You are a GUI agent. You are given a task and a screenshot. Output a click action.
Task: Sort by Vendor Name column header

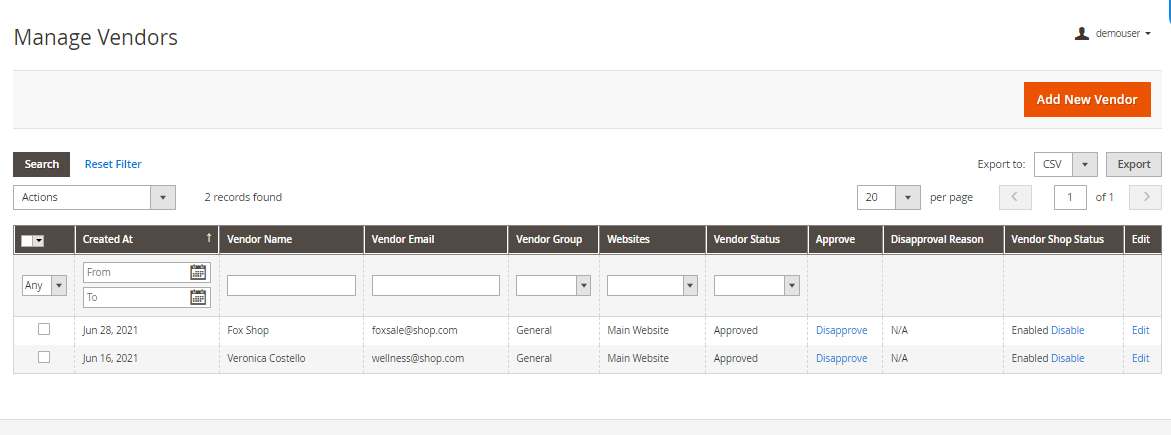pyautogui.click(x=259, y=240)
